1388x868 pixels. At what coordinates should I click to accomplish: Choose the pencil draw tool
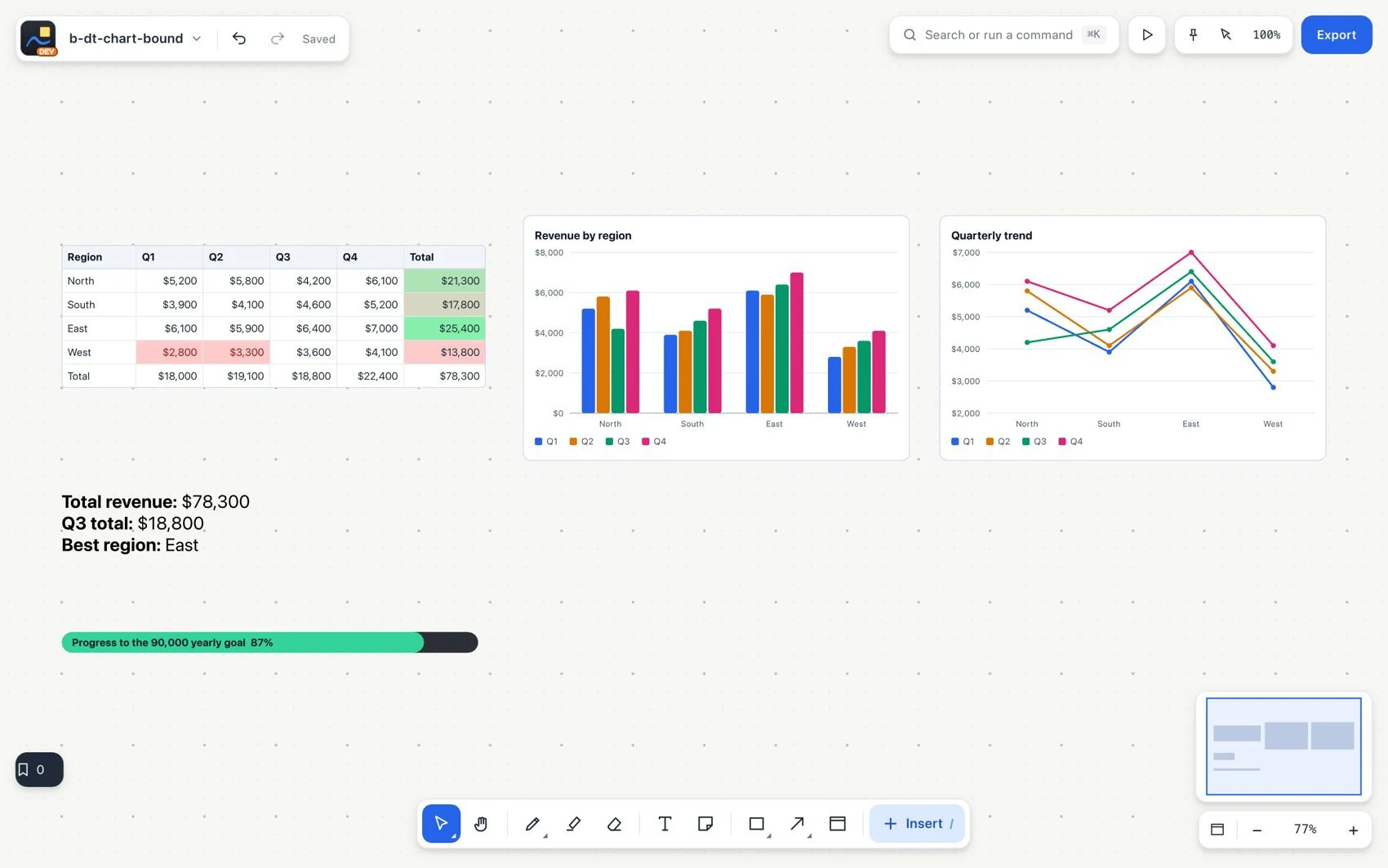click(x=532, y=823)
